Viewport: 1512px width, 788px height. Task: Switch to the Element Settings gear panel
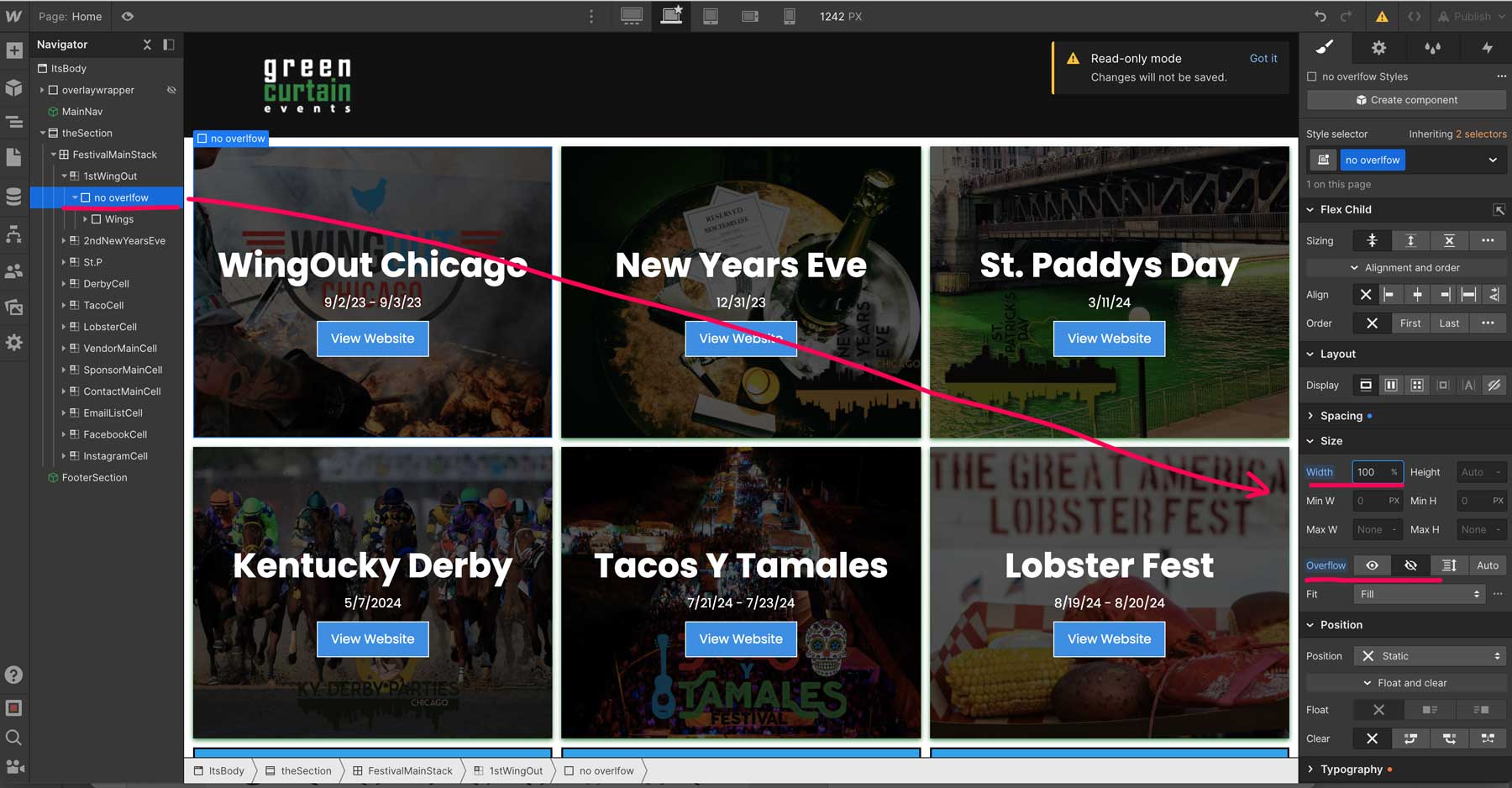[x=1378, y=48]
